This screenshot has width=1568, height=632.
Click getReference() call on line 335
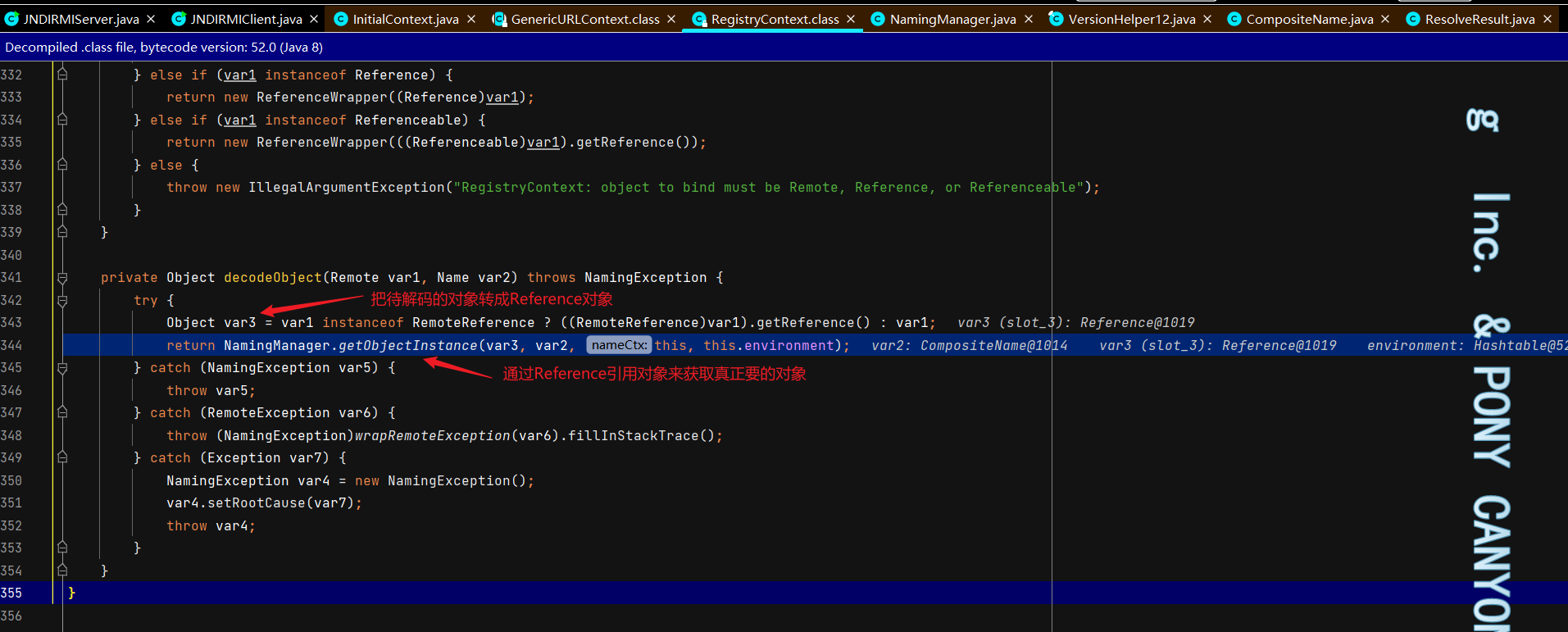pos(638,143)
